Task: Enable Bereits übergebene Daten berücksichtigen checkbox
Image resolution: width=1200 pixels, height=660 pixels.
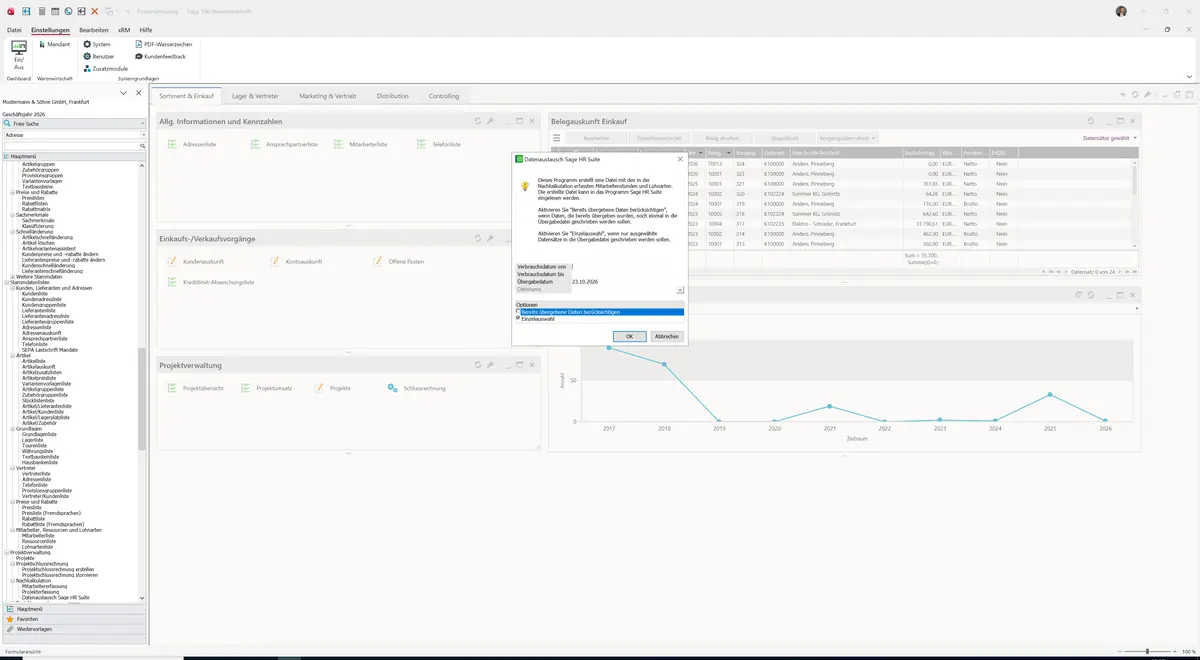Action: (519, 312)
